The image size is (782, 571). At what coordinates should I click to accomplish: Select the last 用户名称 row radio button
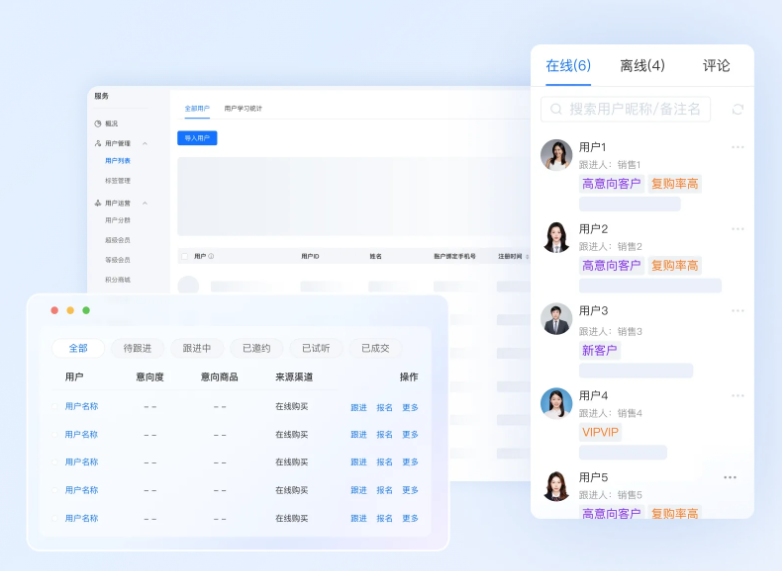pyautogui.click(x=57, y=519)
